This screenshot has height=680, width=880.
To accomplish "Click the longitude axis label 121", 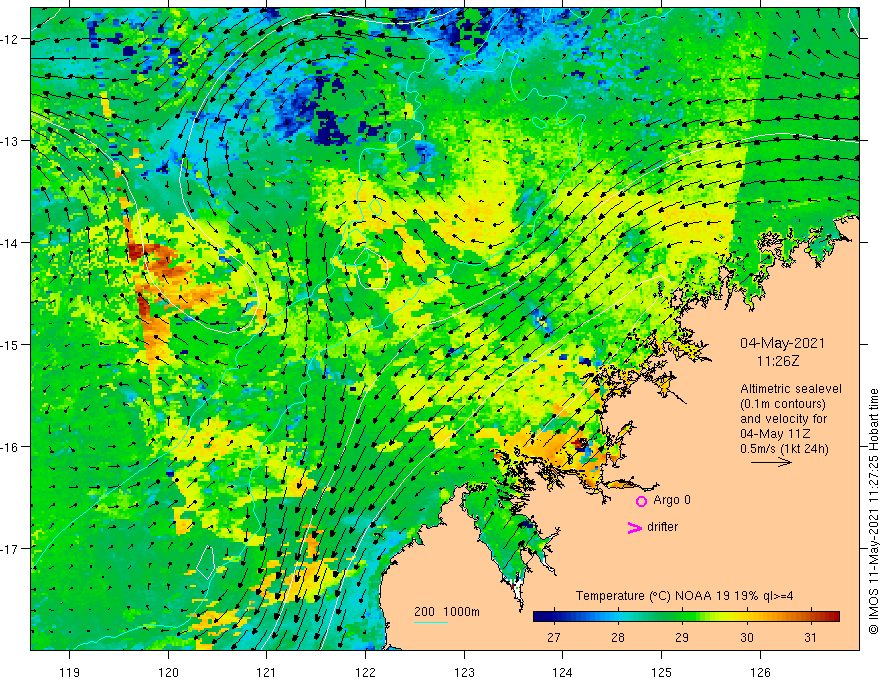I will (267, 672).
